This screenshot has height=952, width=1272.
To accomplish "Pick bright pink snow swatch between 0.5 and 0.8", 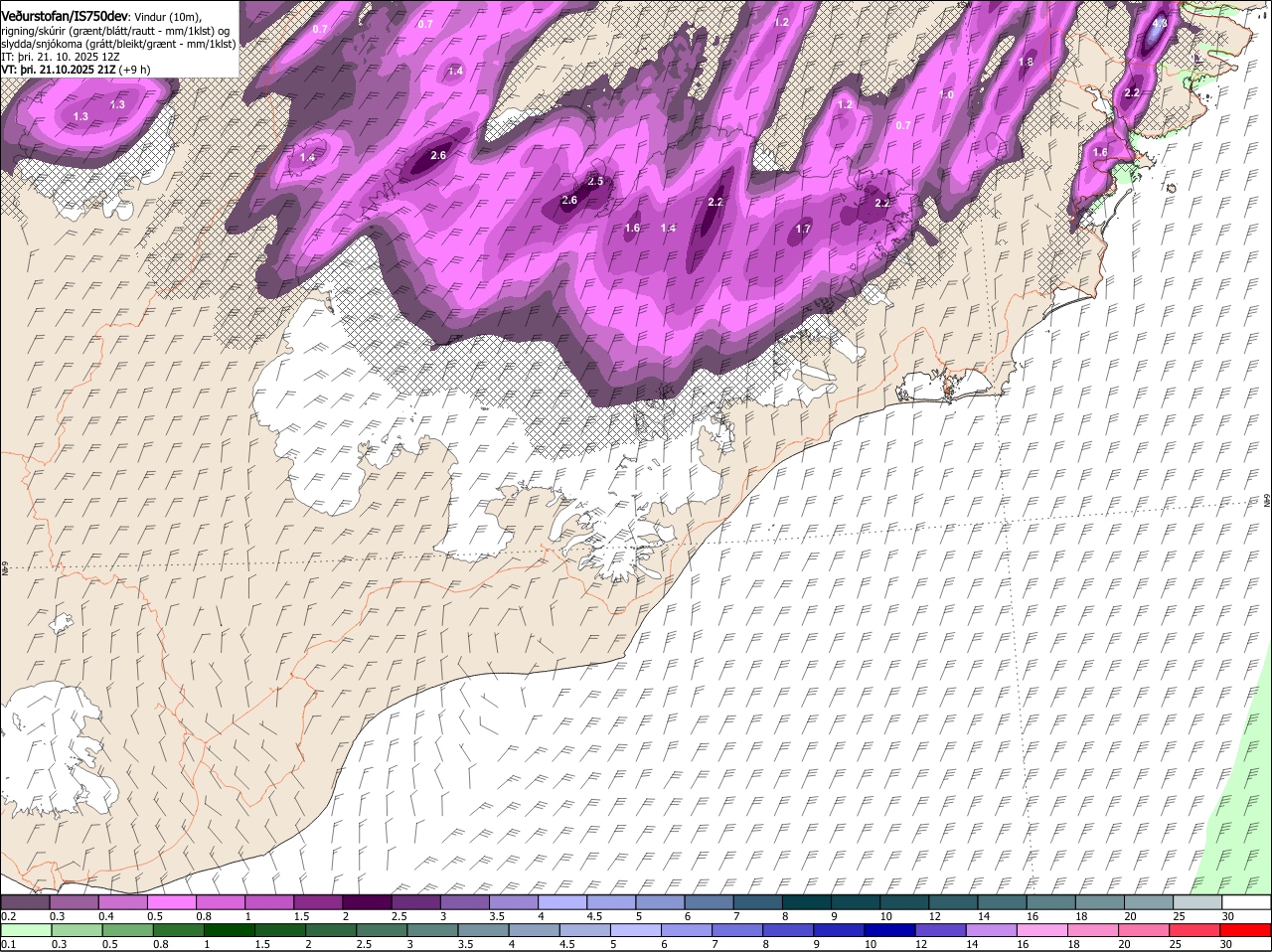I will tap(171, 902).
